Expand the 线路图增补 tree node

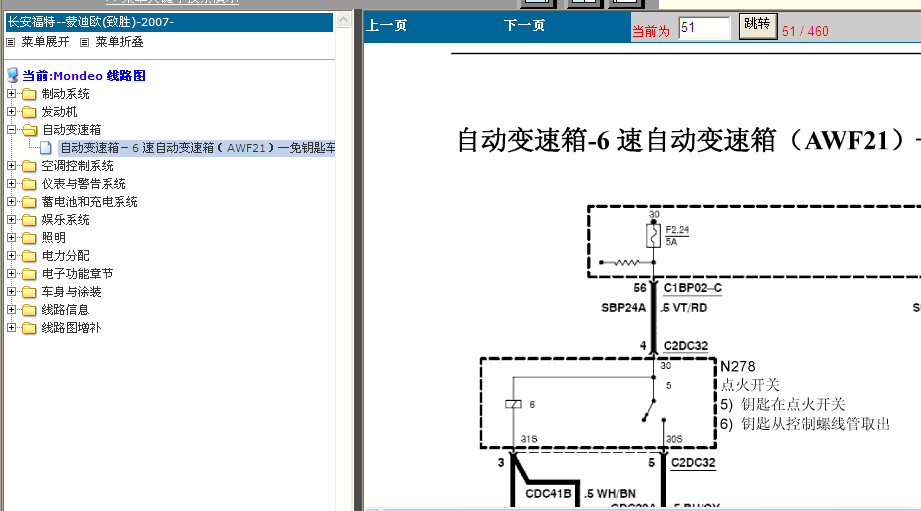(11, 327)
